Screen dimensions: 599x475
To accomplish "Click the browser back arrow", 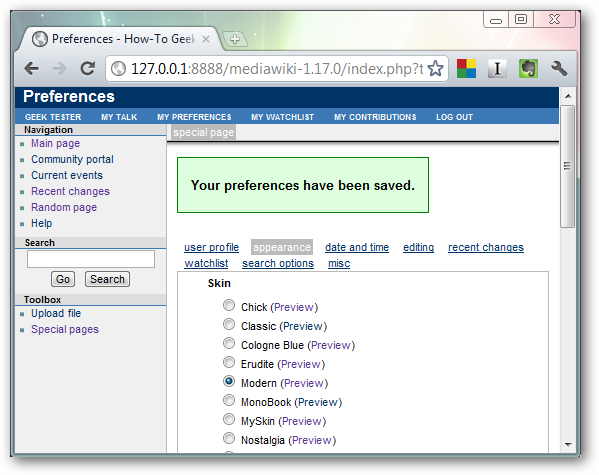I will click(x=31, y=69).
